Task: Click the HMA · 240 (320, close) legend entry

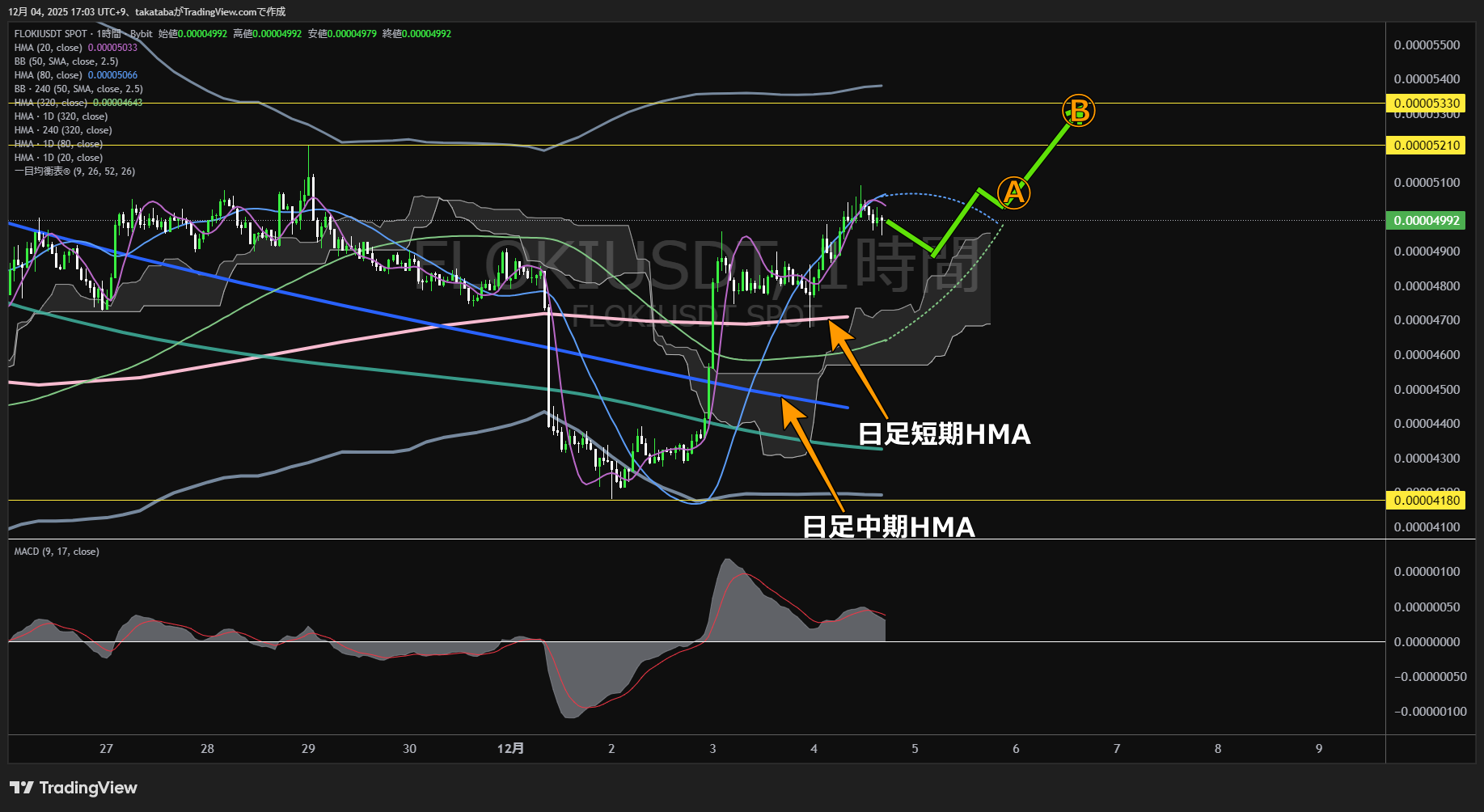Action: [63, 130]
